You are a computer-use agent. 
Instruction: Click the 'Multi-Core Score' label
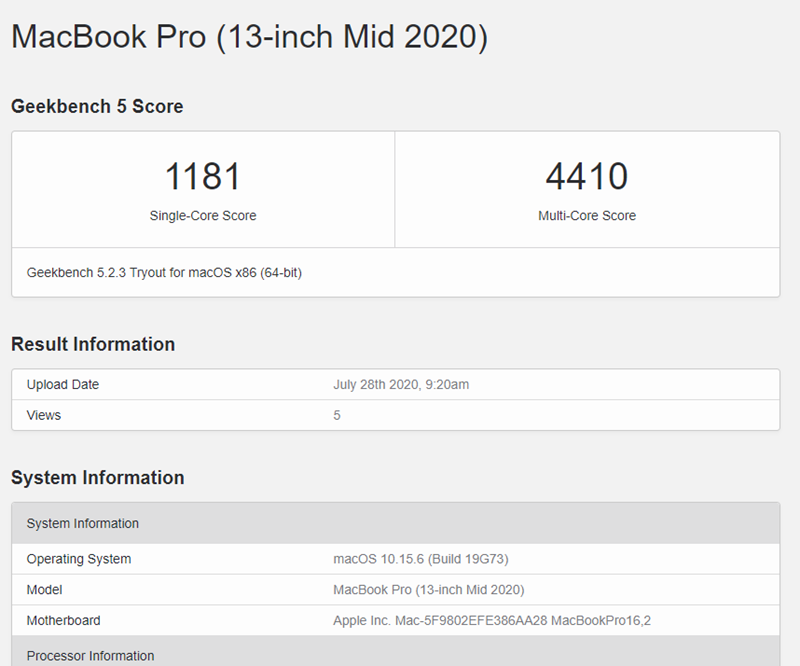pyautogui.click(x=587, y=215)
